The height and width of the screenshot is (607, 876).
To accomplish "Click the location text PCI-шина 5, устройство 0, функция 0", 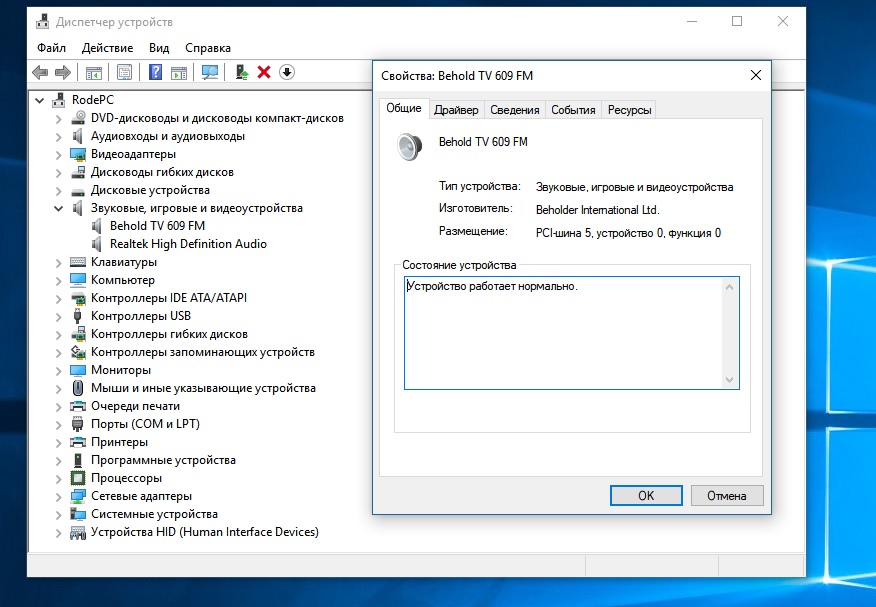I will [x=629, y=233].
